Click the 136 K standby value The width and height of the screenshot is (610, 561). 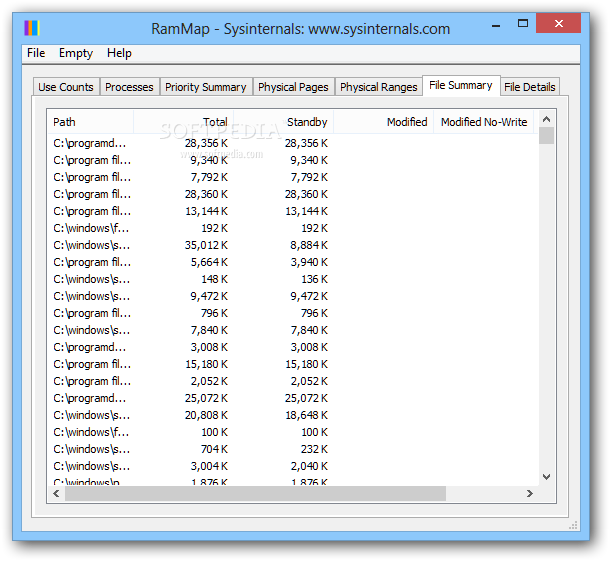[x=314, y=279]
